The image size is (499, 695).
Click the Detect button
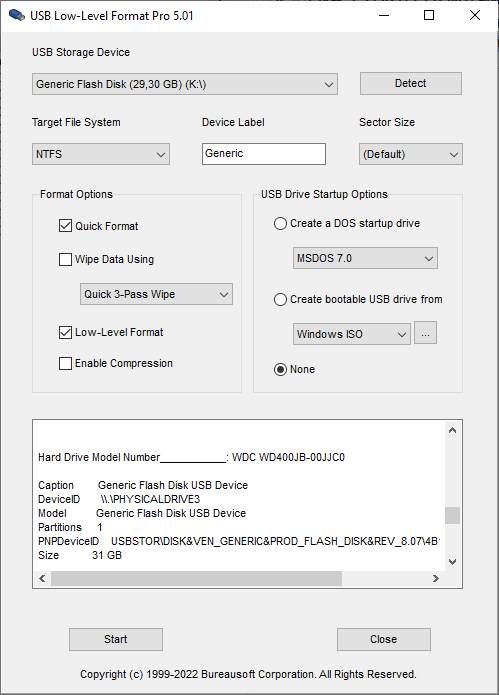coord(411,83)
